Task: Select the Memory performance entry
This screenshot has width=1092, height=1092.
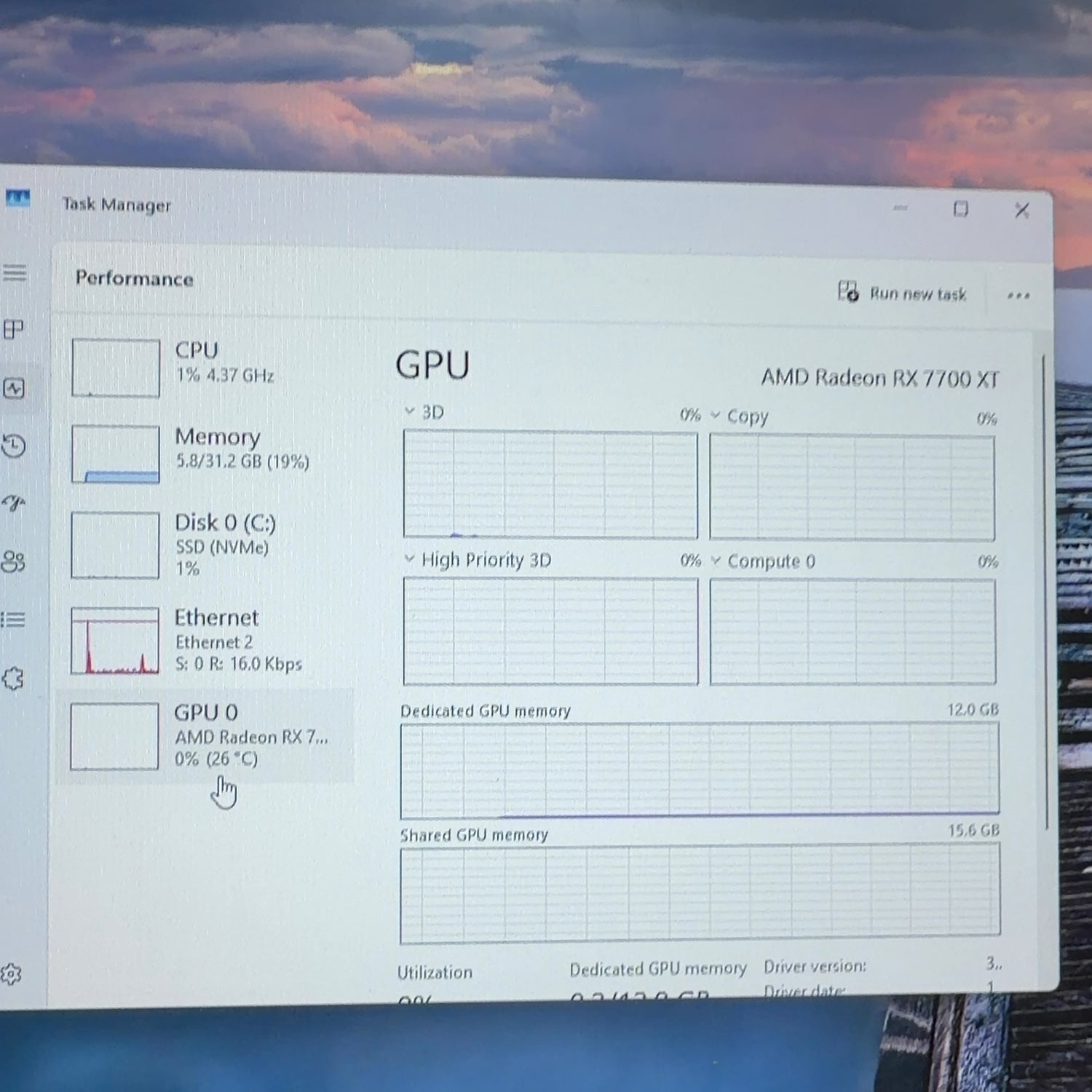Action: coord(205,454)
